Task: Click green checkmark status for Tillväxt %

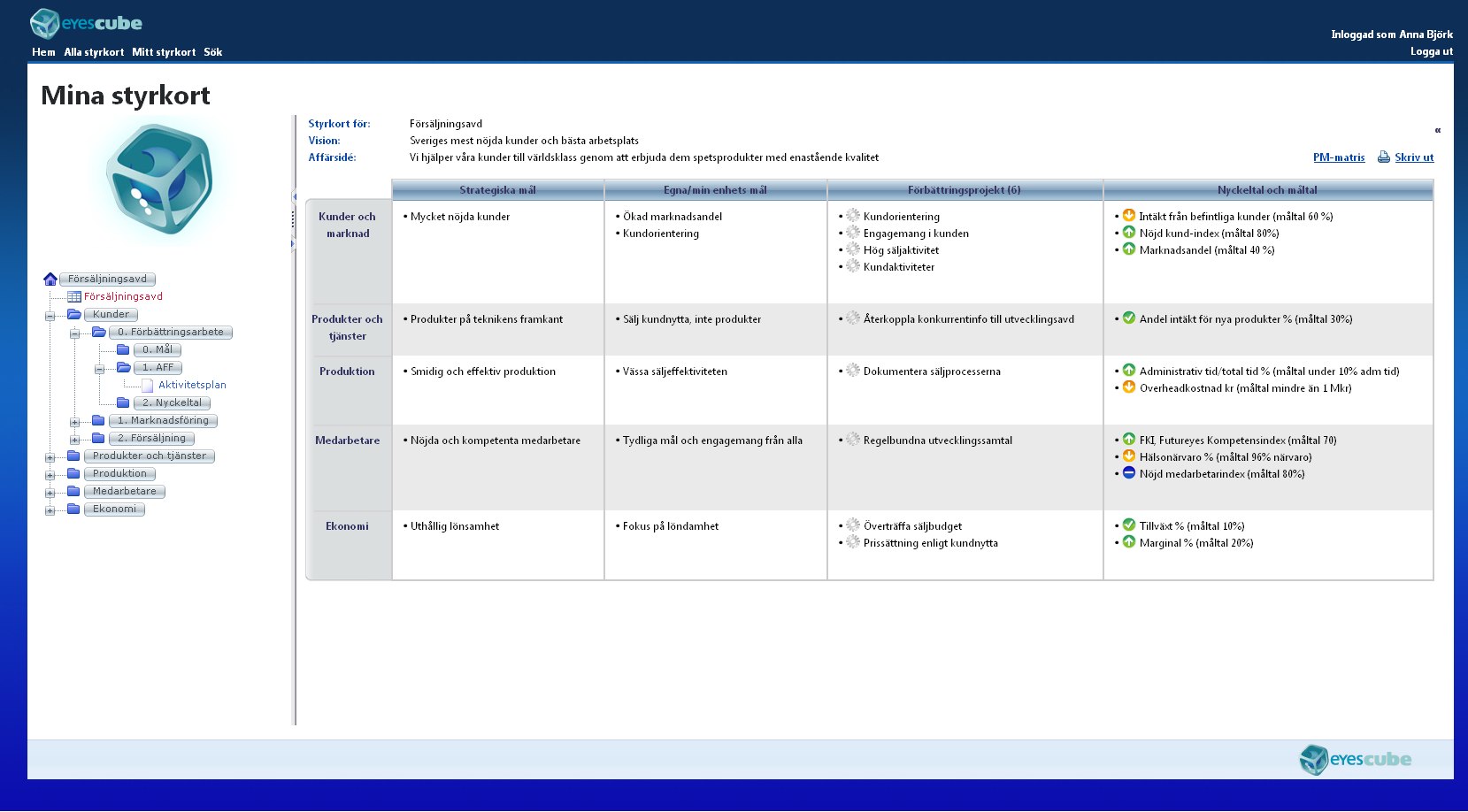Action: point(1129,525)
